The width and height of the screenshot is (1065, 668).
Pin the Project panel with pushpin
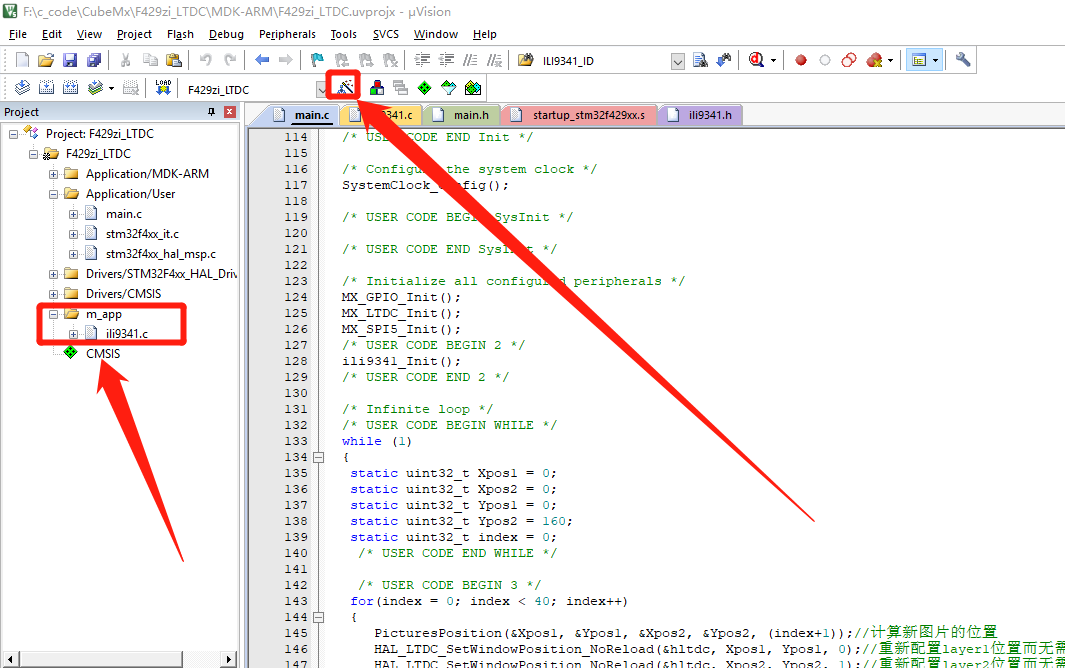pos(211,112)
